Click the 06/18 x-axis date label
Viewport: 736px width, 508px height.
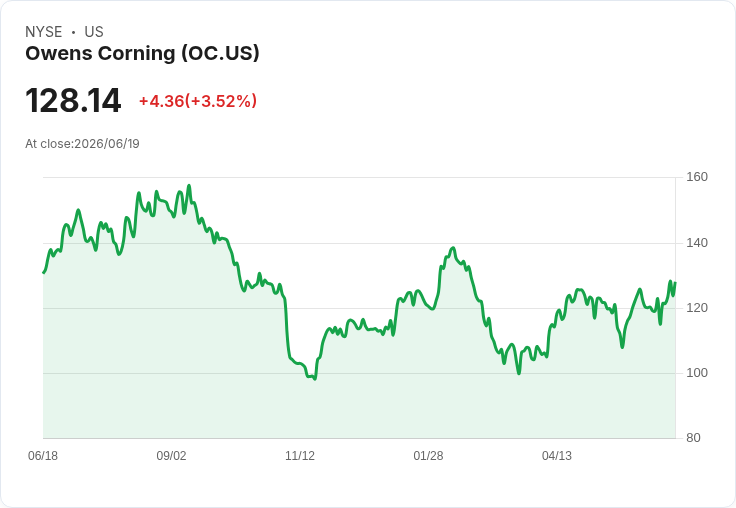click(43, 456)
